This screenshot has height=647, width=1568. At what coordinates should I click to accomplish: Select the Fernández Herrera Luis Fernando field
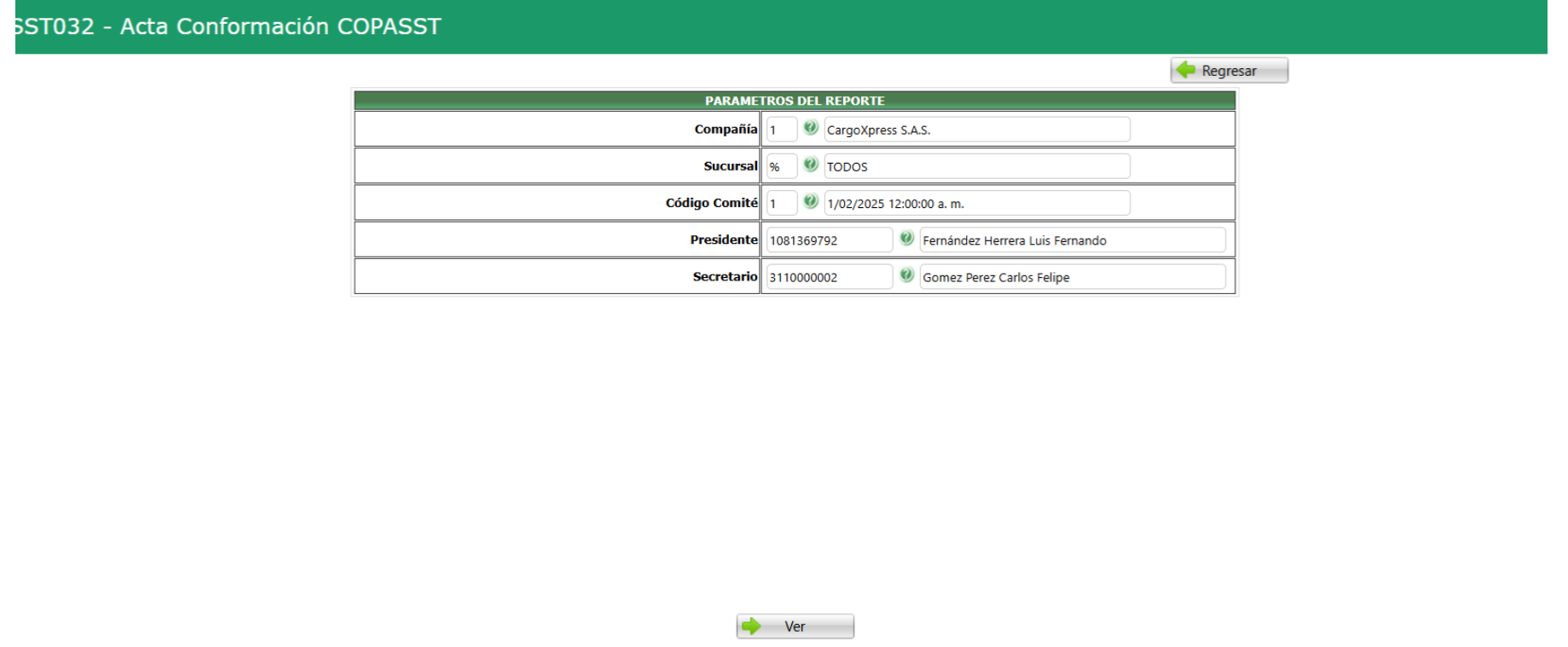click(x=1072, y=240)
